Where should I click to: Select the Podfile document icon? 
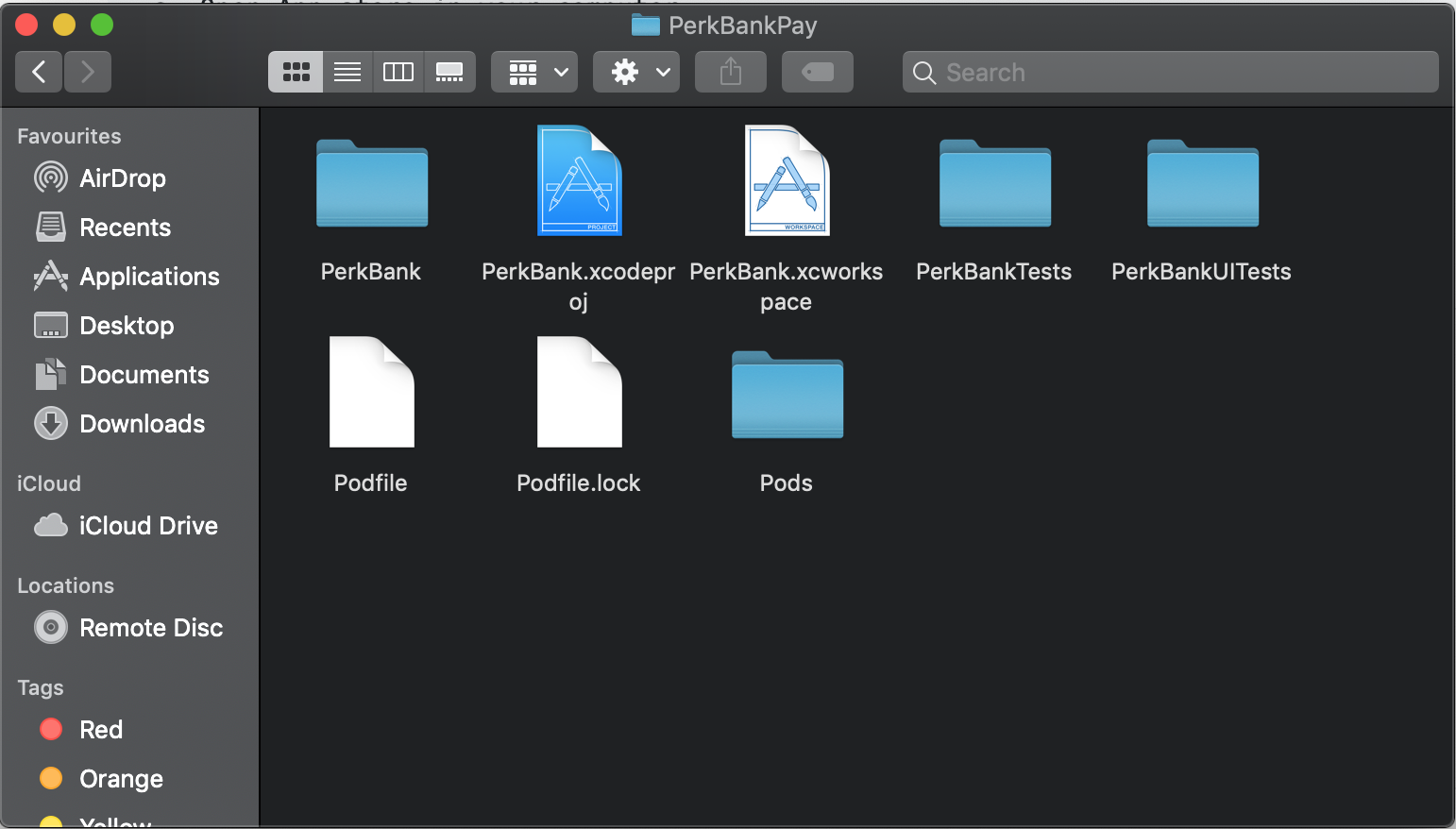point(371,392)
